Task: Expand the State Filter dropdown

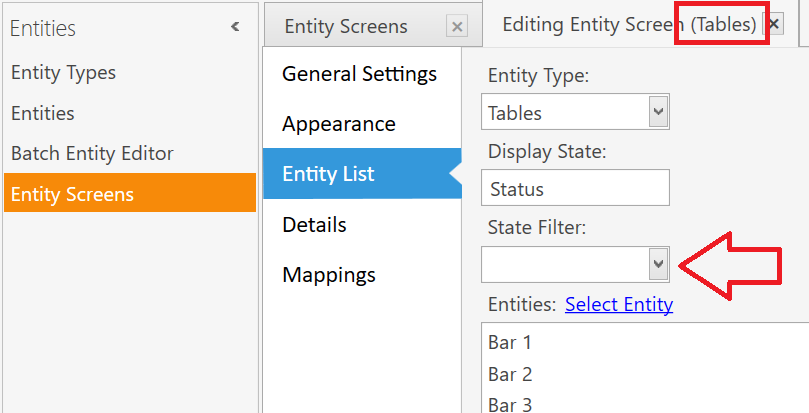Action: (658, 264)
